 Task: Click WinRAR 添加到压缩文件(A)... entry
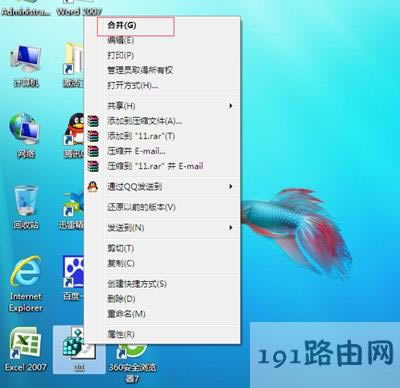162,121
